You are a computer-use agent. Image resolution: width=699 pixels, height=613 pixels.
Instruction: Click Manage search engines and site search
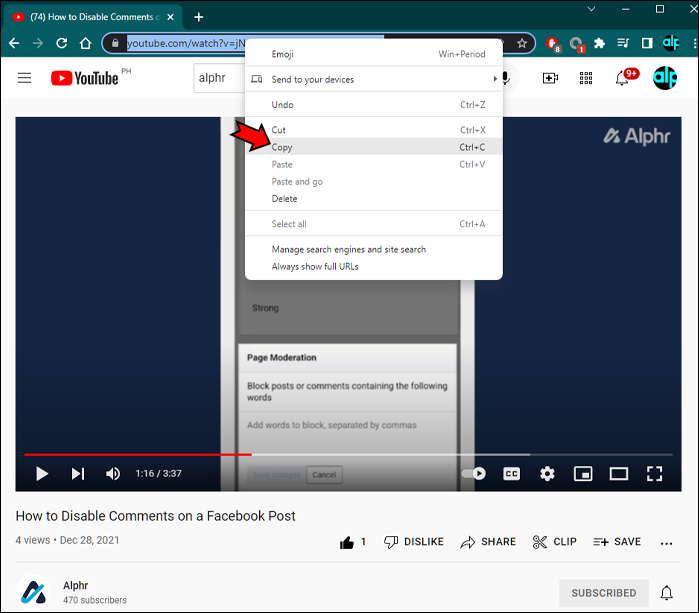tap(374, 249)
